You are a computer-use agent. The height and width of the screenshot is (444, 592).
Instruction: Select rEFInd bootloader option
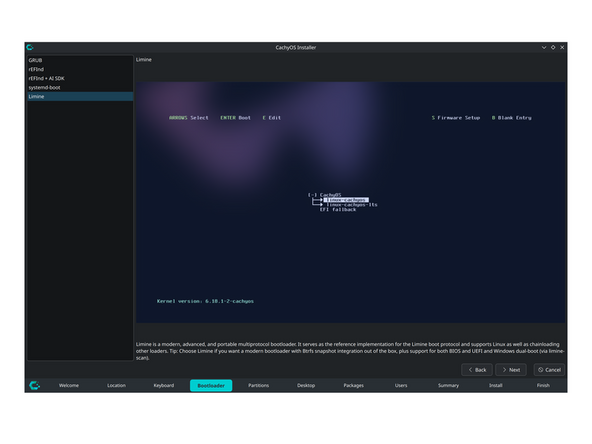point(80,69)
